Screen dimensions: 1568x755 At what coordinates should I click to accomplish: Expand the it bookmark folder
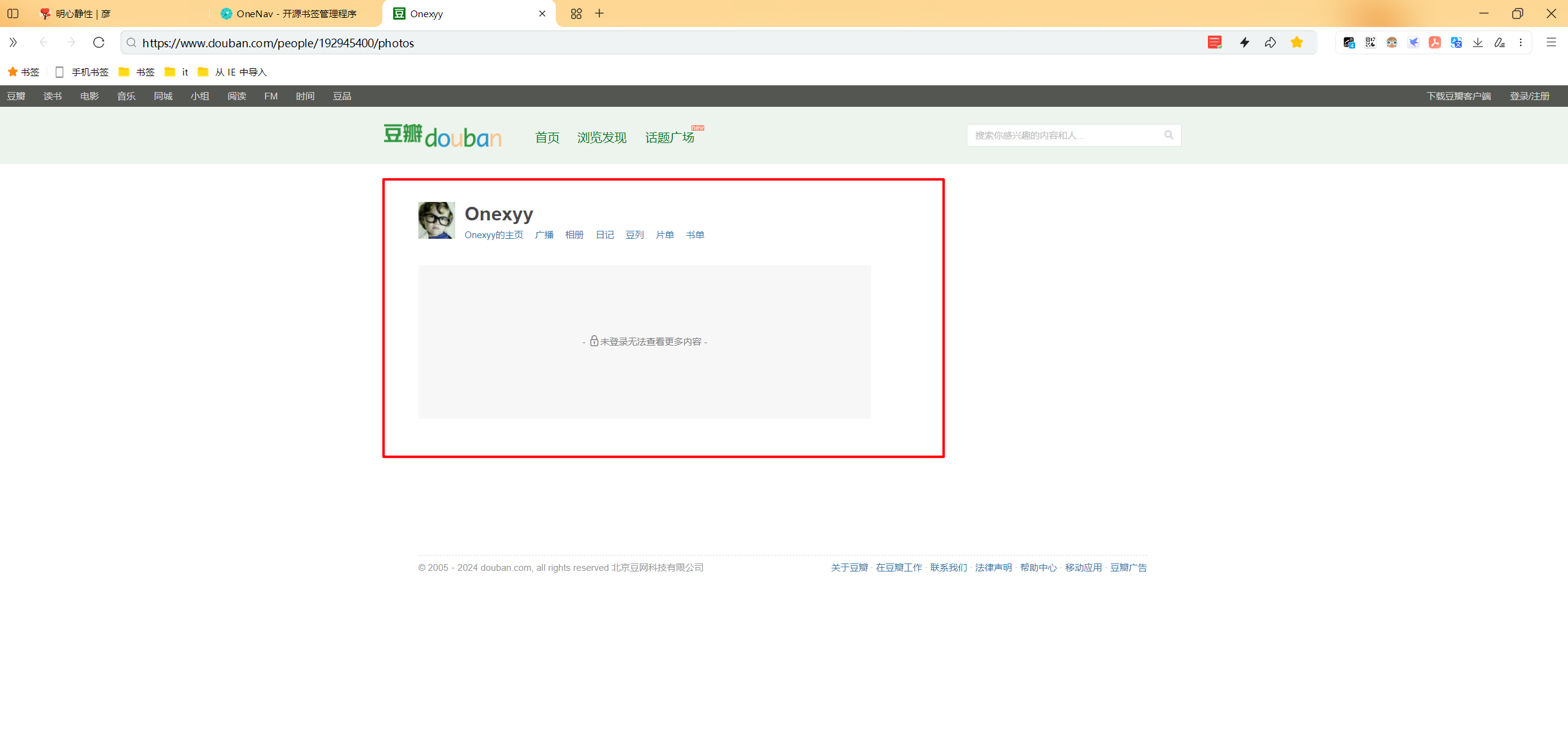click(x=177, y=72)
